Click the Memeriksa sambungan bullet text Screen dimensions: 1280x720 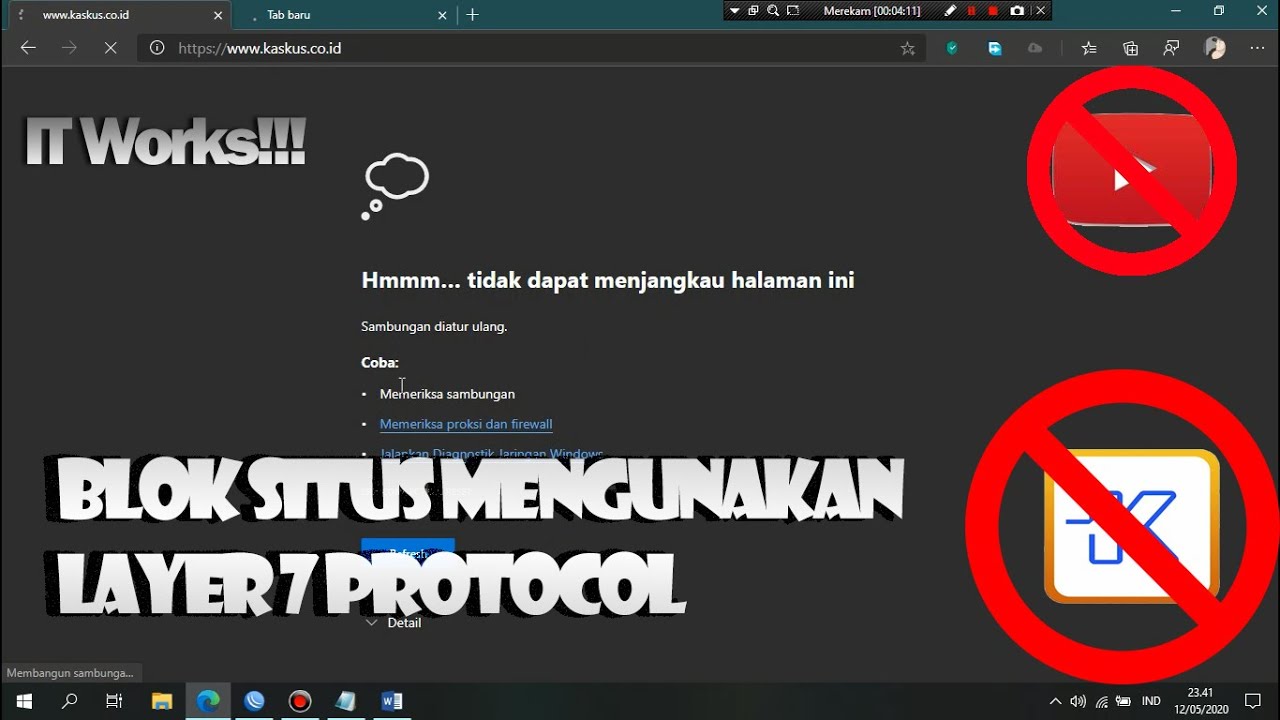pos(447,394)
